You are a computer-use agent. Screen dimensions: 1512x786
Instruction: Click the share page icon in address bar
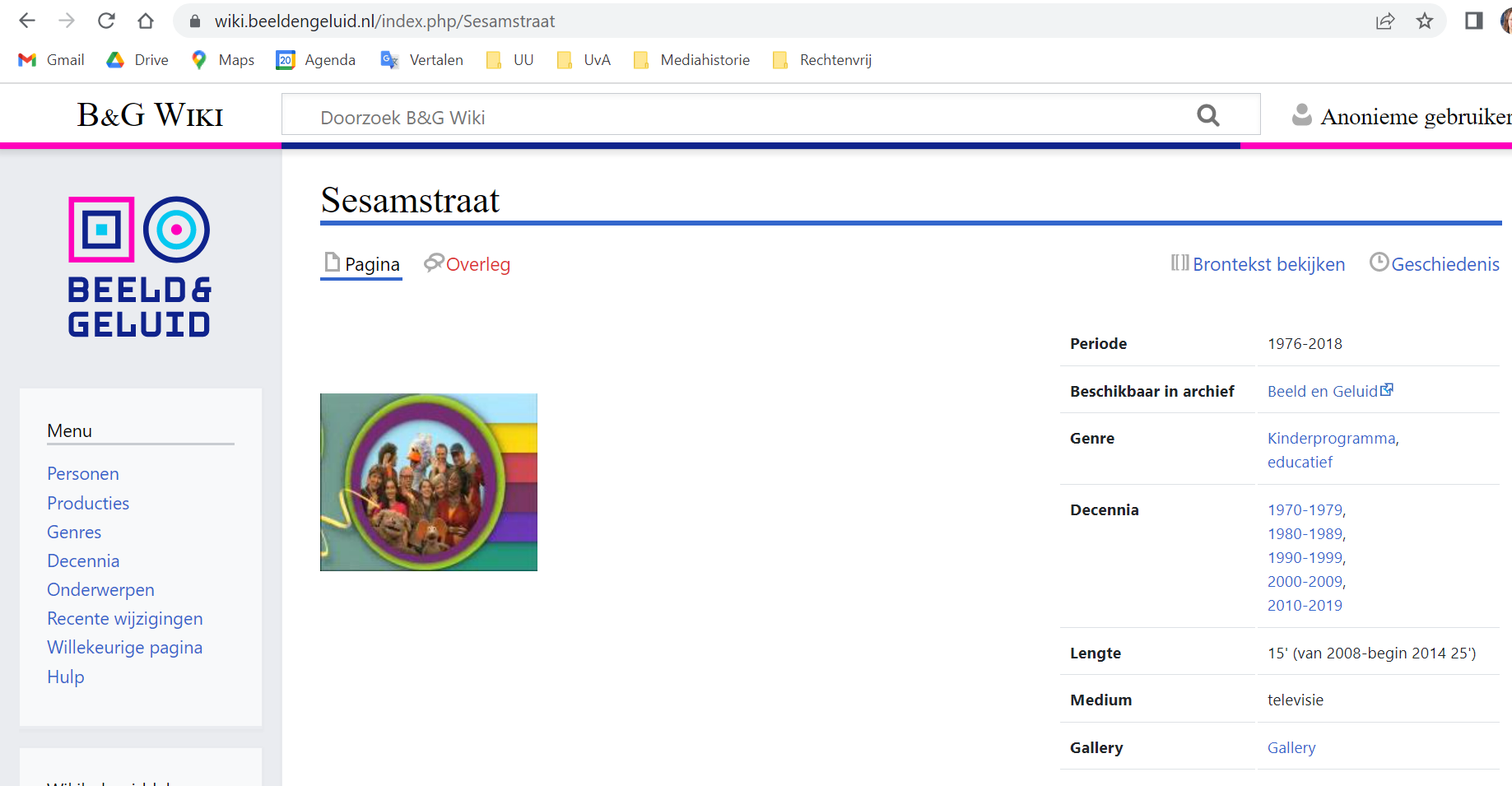point(1385,21)
